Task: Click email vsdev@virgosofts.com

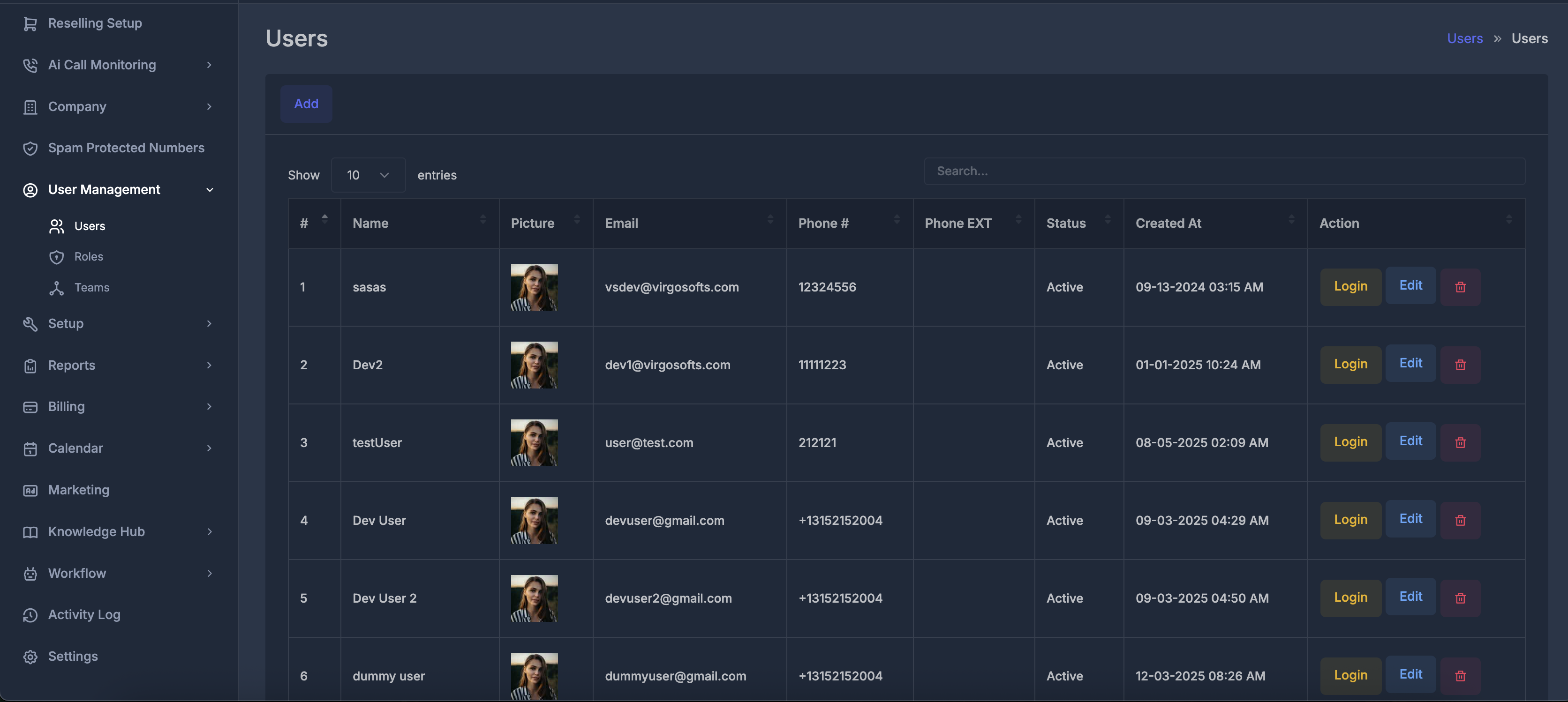Action: [671, 288]
